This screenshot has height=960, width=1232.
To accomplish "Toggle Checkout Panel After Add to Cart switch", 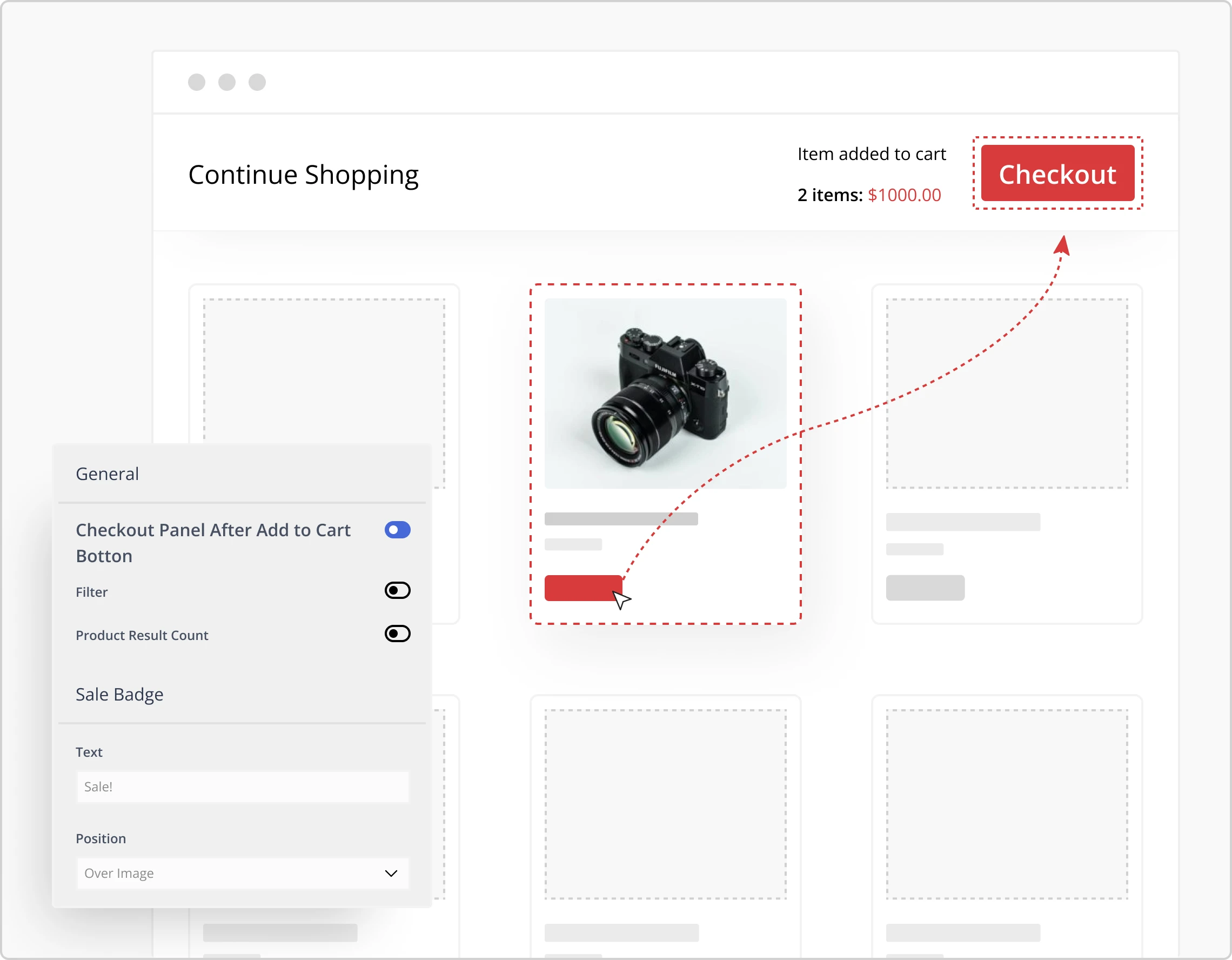I will (x=397, y=530).
